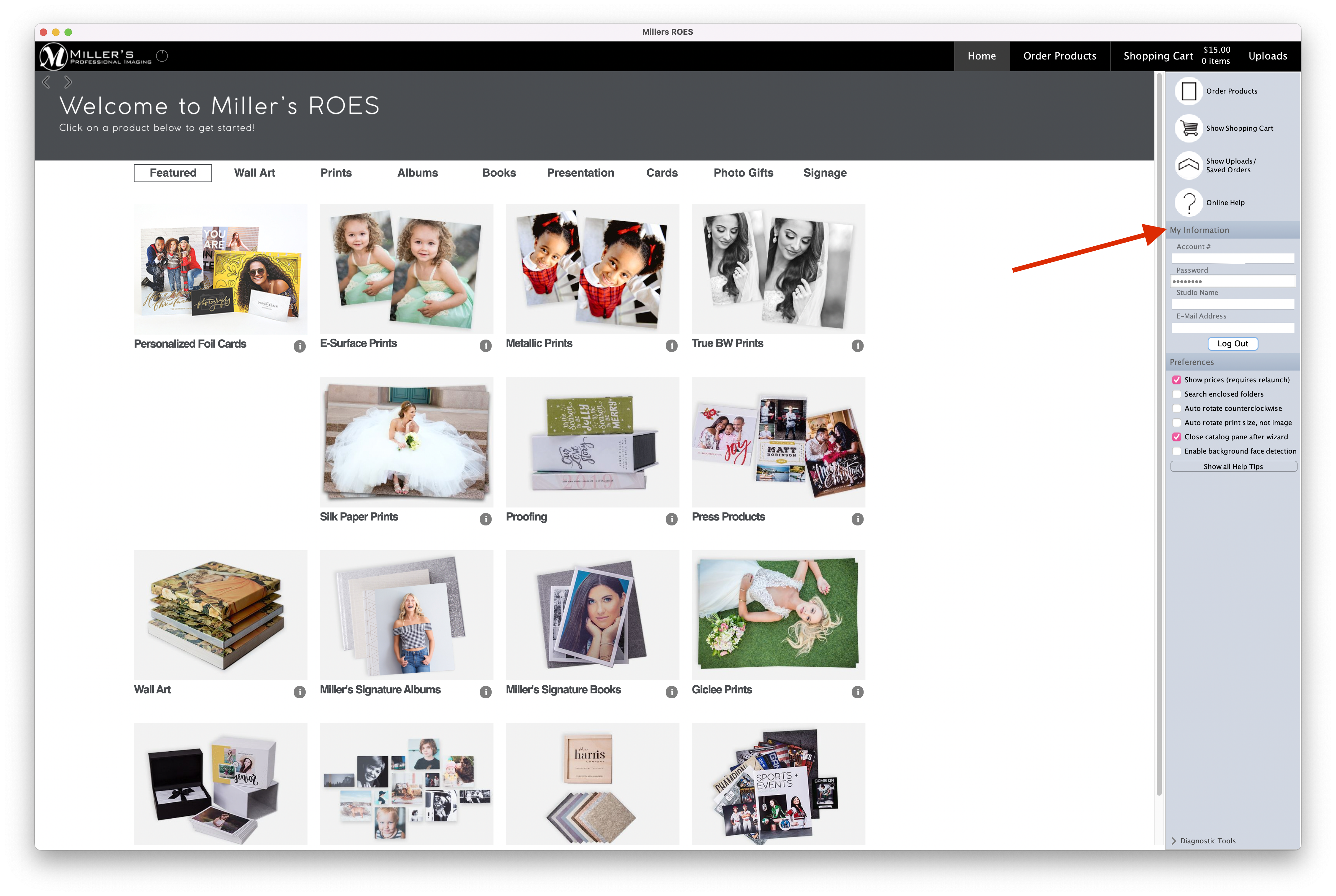Screen dimensions: 1336x896
Task: Click the Log Out button
Action: click(x=1232, y=343)
